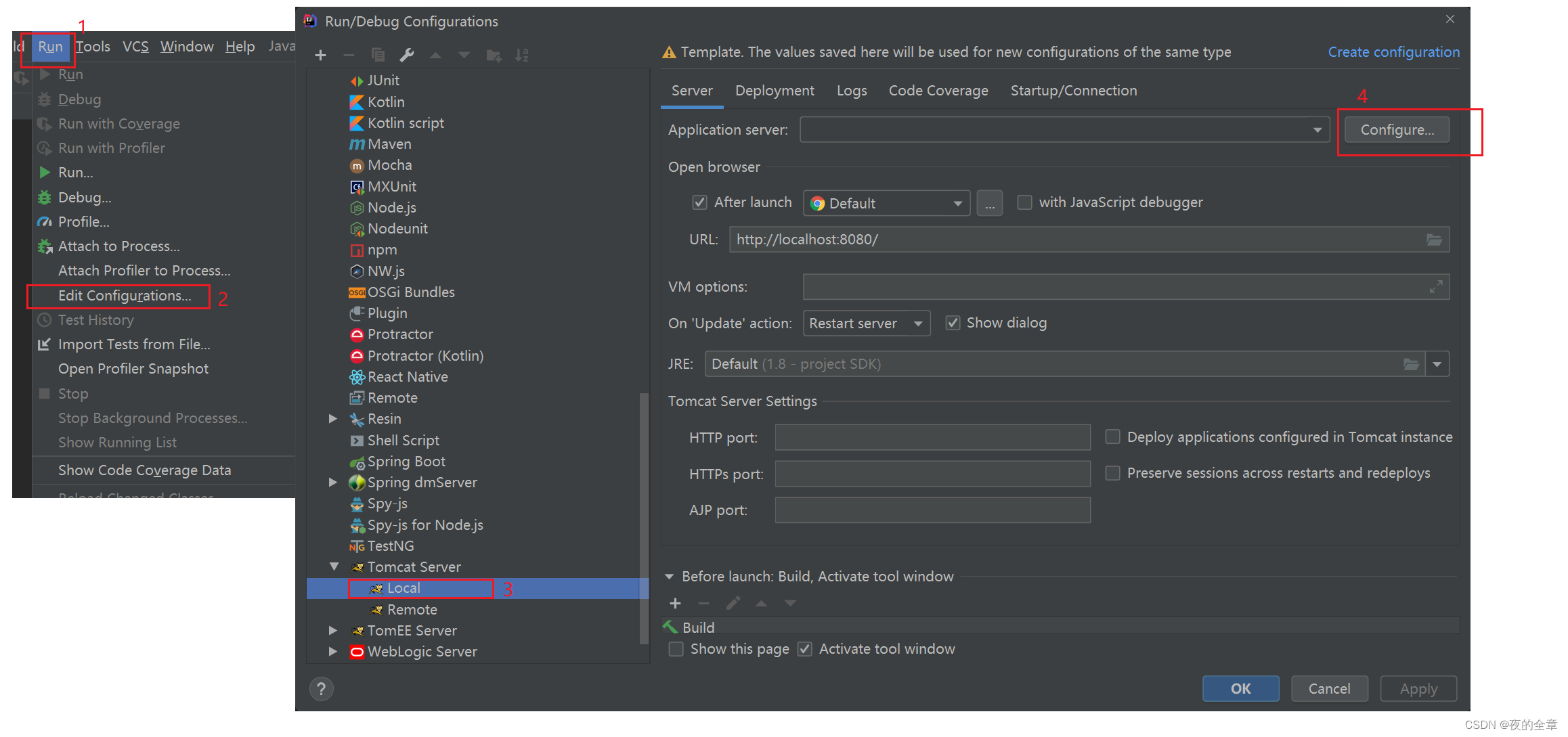Viewport: 1568px width, 737px height.
Task: Open the Tools menu
Action: point(93,47)
